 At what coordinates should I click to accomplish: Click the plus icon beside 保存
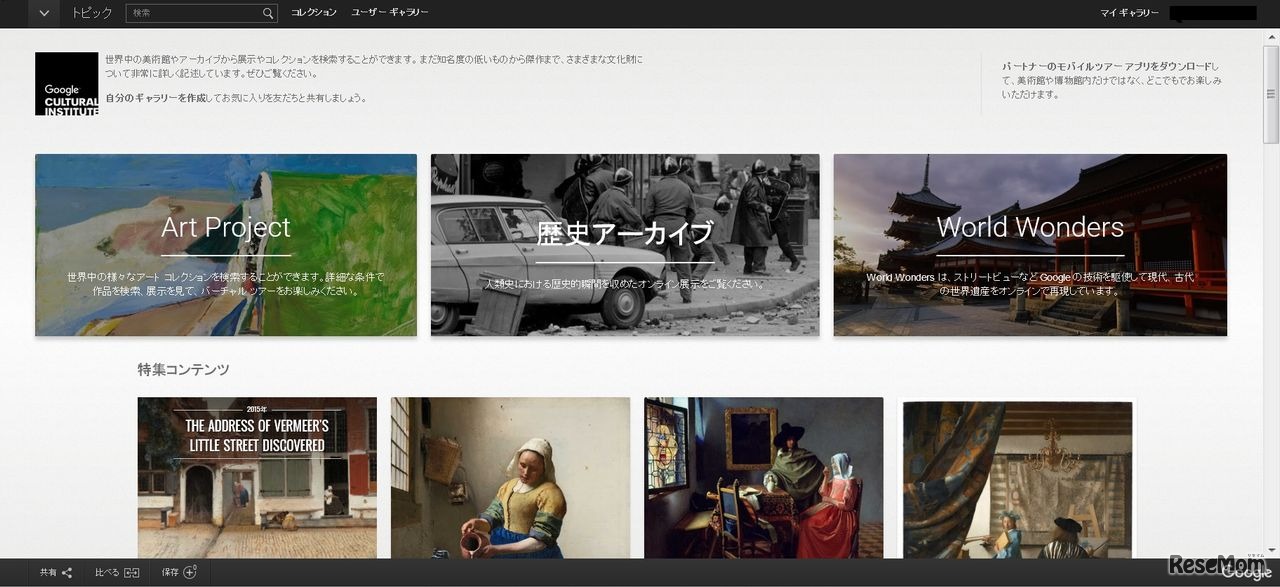pyautogui.click(x=190, y=572)
